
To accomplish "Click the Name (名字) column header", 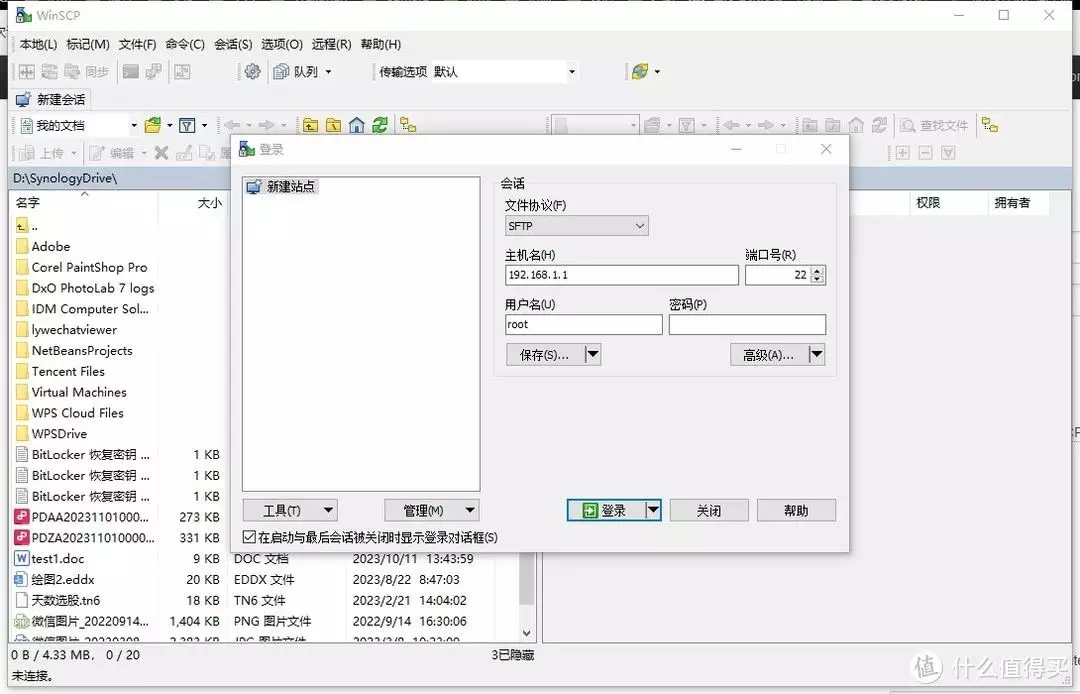I will click(x=85, y=202).
